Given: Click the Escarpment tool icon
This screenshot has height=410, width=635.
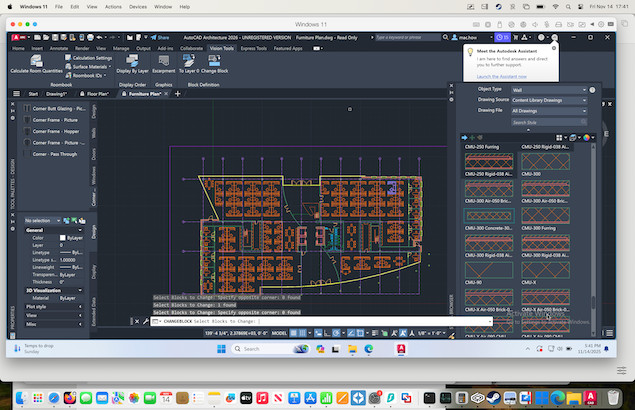Looking at the screenshot, I should tap(163, 61).
